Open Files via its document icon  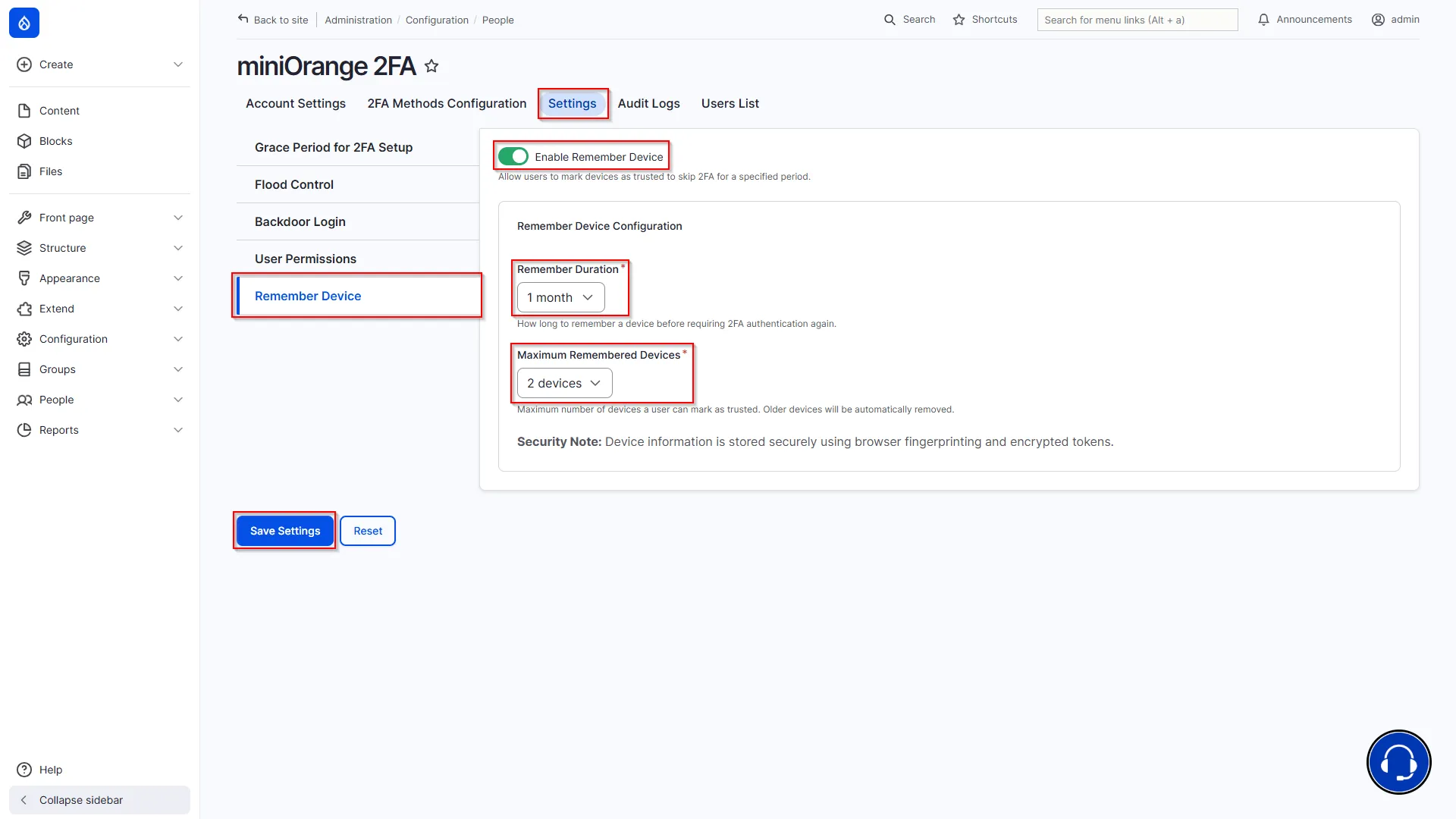click(x=24, y=171)
